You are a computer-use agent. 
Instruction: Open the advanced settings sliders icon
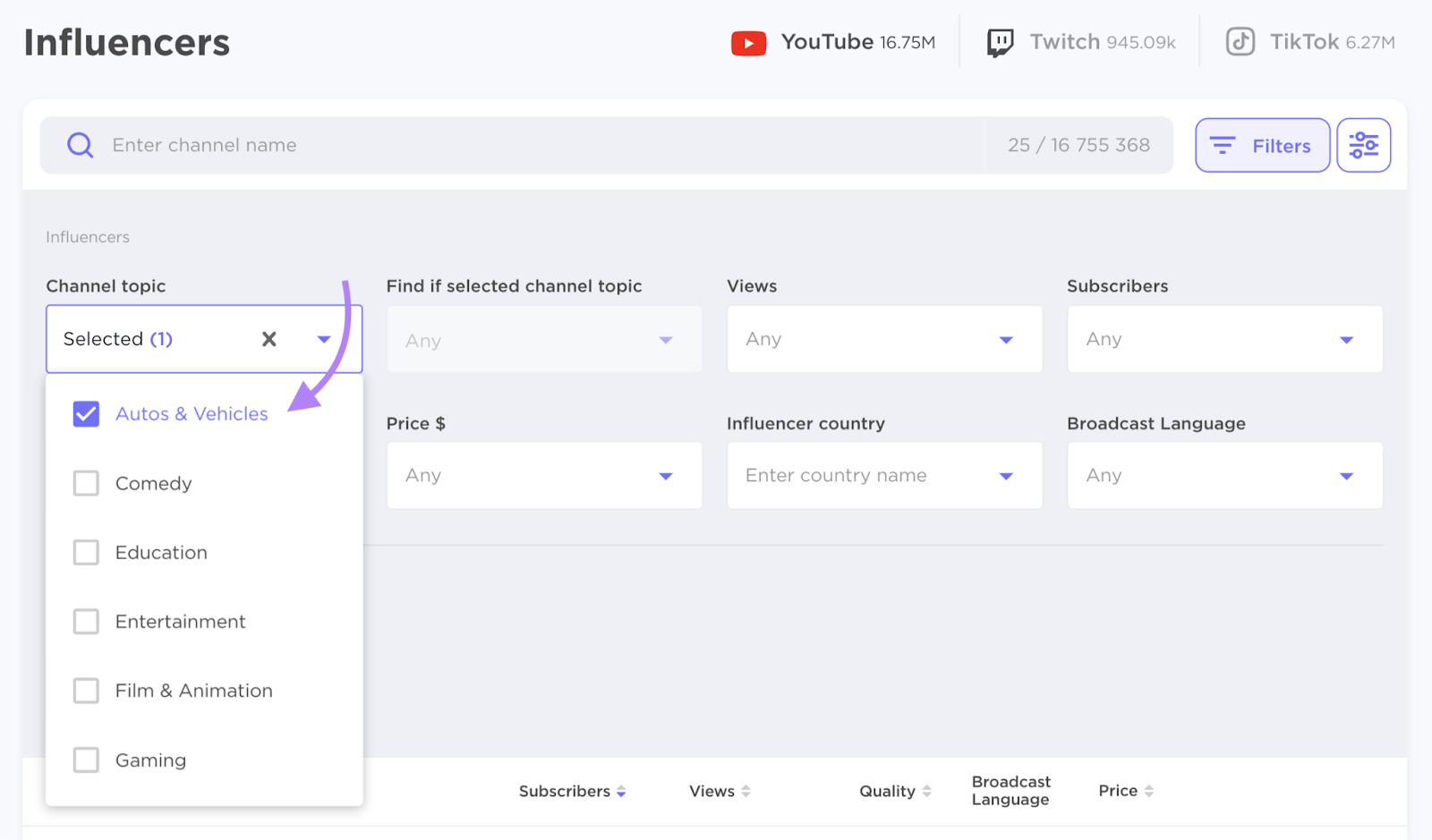(x=1363, y=145)
